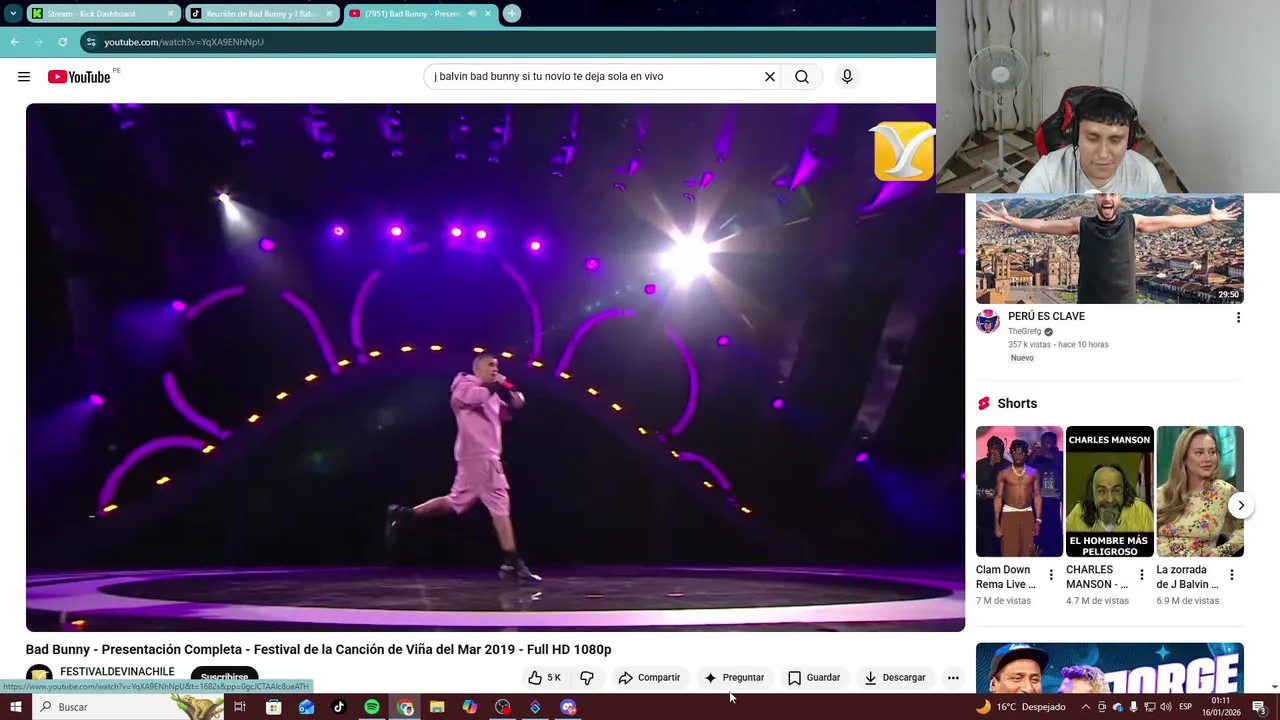Open 16°C Despejado weather widget
1280x720 pixels.
coord(1021,707)
